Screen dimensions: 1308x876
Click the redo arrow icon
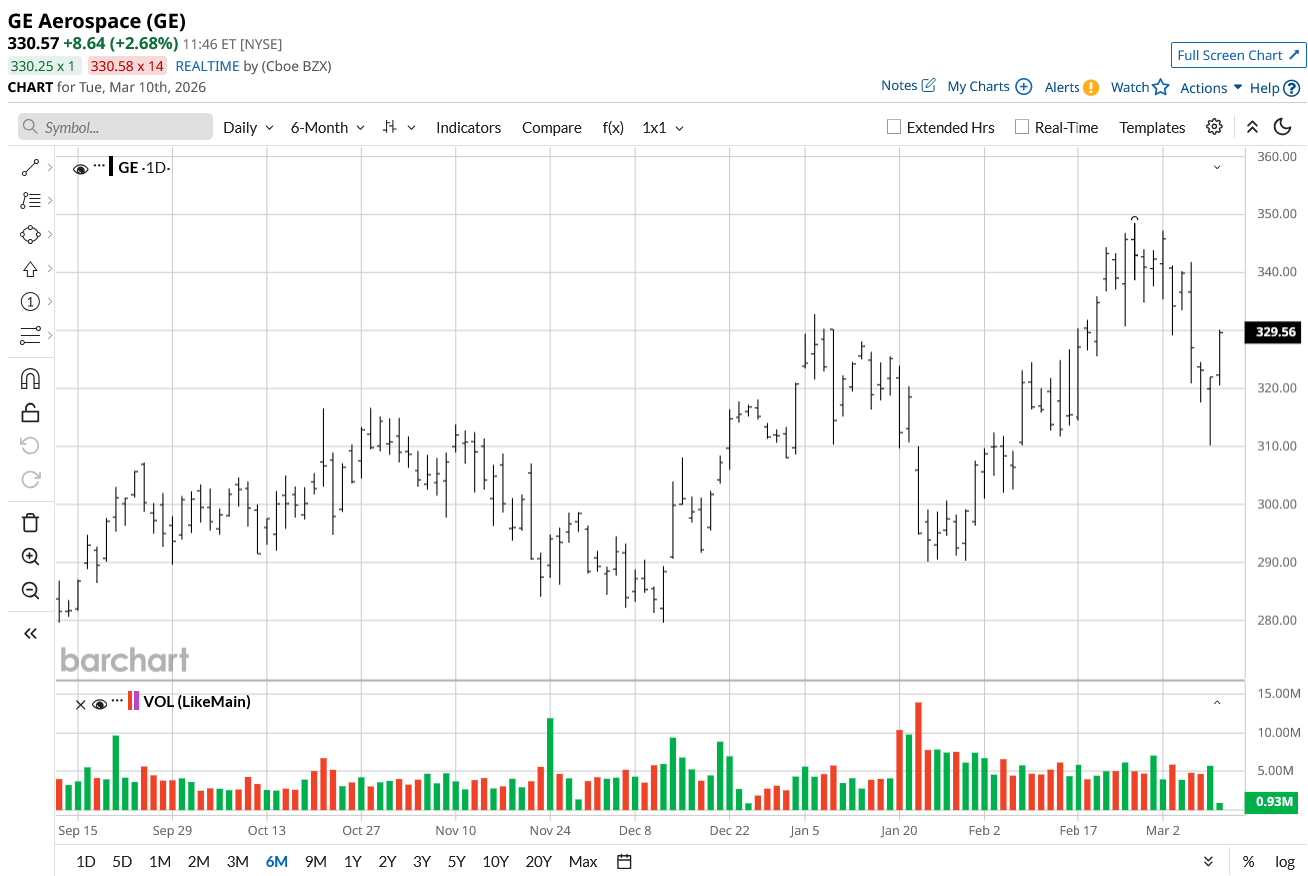tap(30, 479)
